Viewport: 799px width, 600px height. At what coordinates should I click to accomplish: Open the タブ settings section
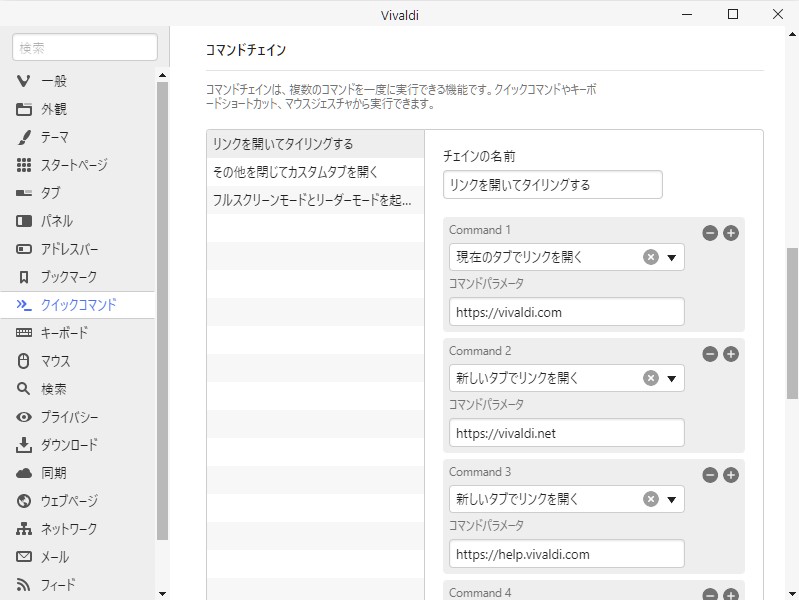[77, 193]
